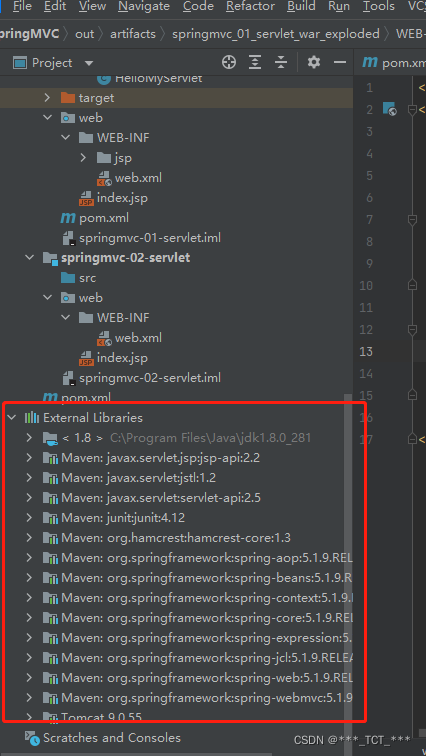
Task: Select Maven spring-context library row
Action: coord(176,598)
